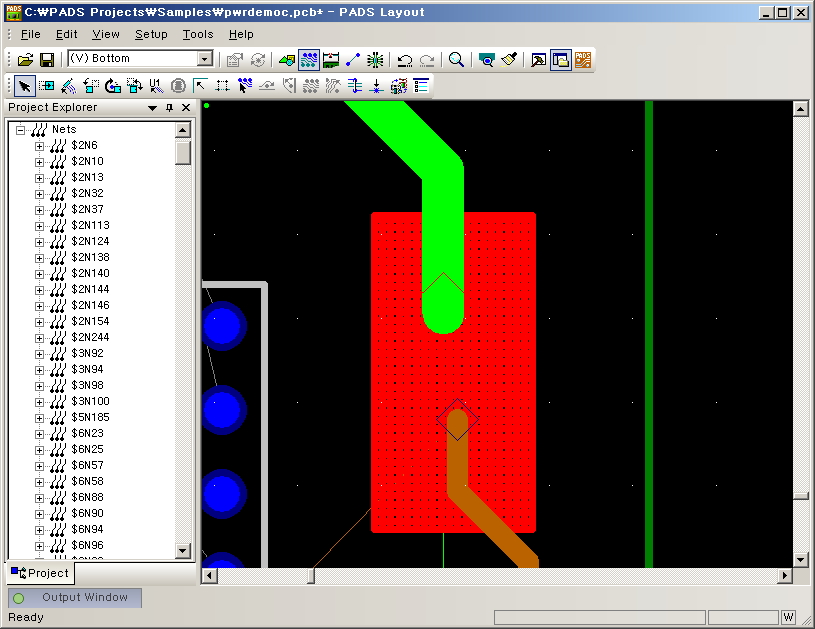Viewport: 815px width, 629px height.
Task: Choose the Select mode arrow tool
Action: pyautogui.click(x=24, y=86)
